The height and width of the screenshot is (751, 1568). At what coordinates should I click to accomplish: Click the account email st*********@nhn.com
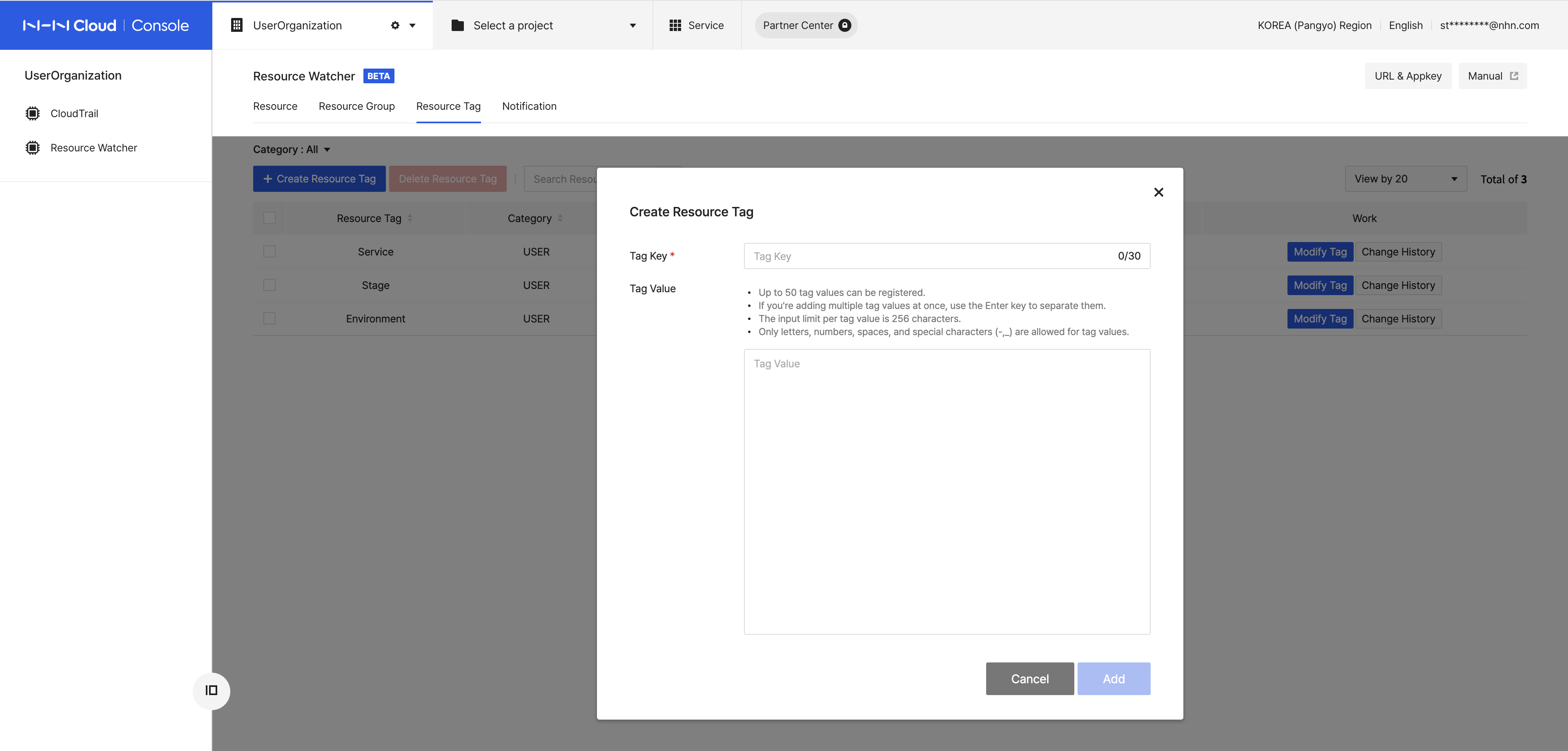tap(1490, 26)
